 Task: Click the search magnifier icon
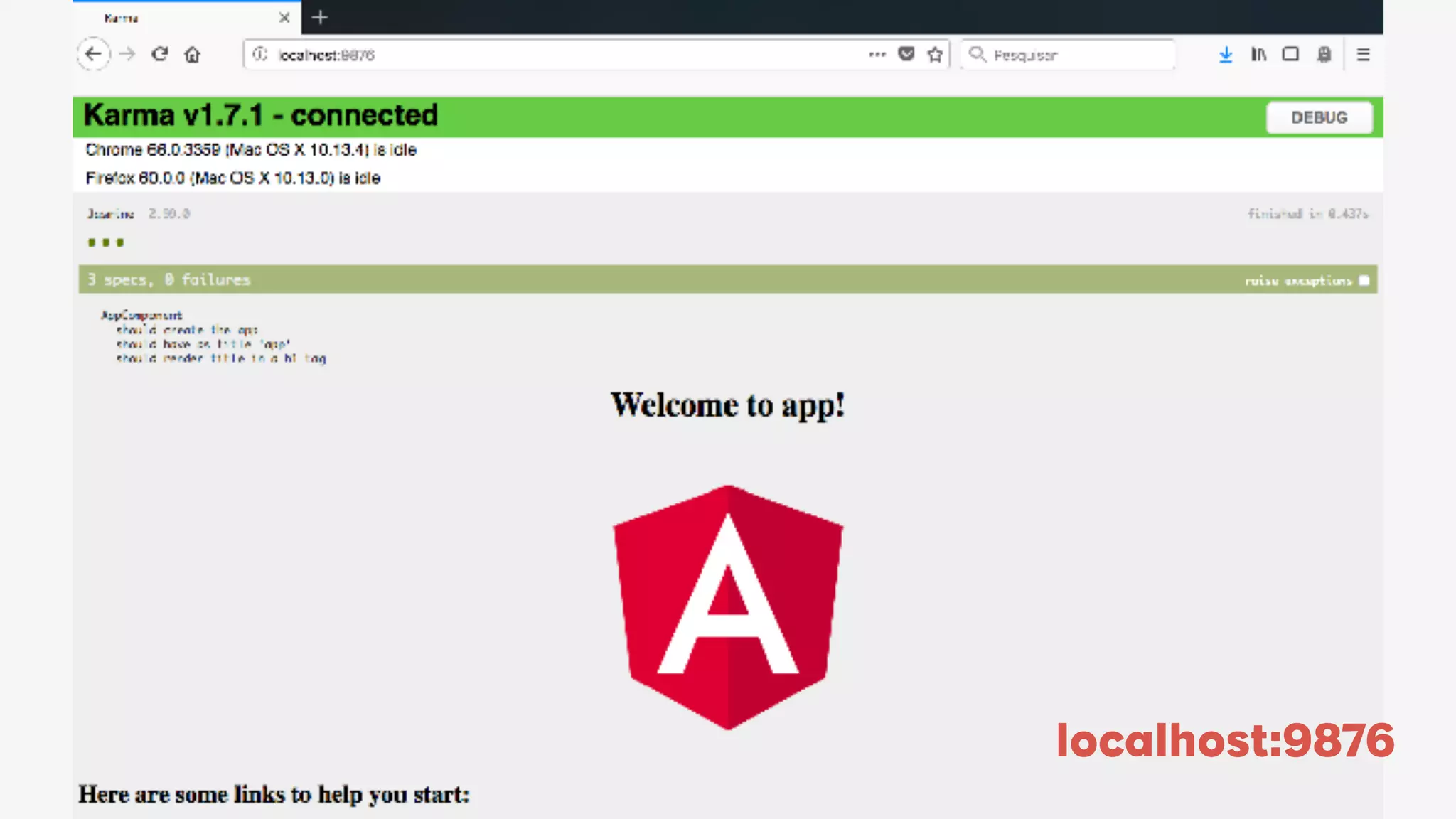point(978,54)
